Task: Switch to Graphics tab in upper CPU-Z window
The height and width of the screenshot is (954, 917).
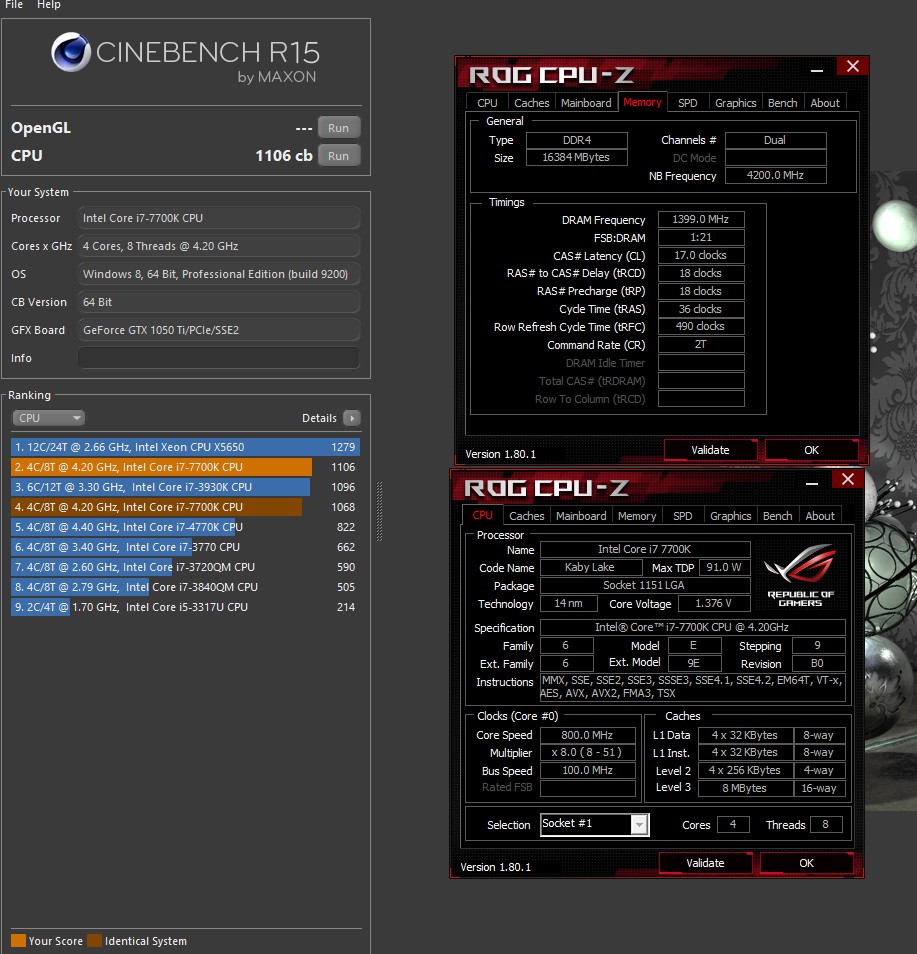Action: pyautogui.click(x=735, y=103)
